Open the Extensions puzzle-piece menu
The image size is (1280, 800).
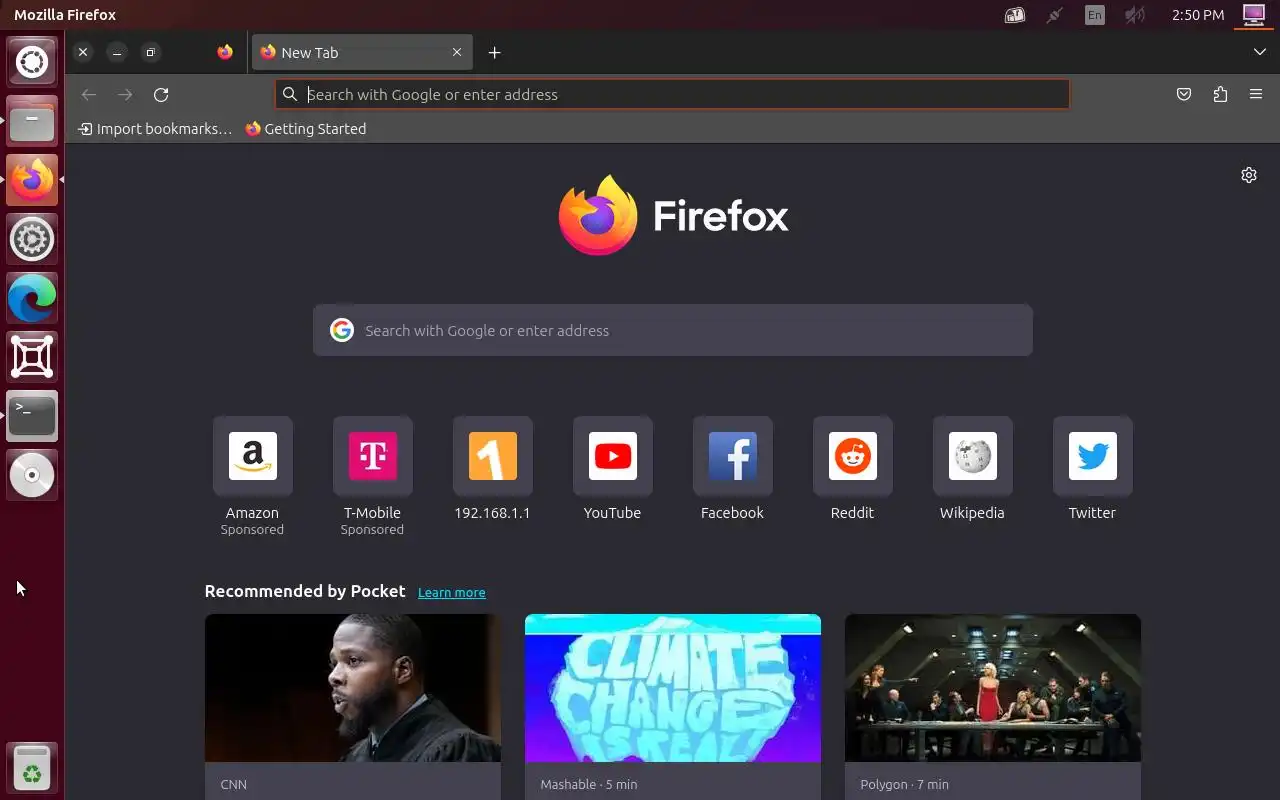click(1220, 95)
